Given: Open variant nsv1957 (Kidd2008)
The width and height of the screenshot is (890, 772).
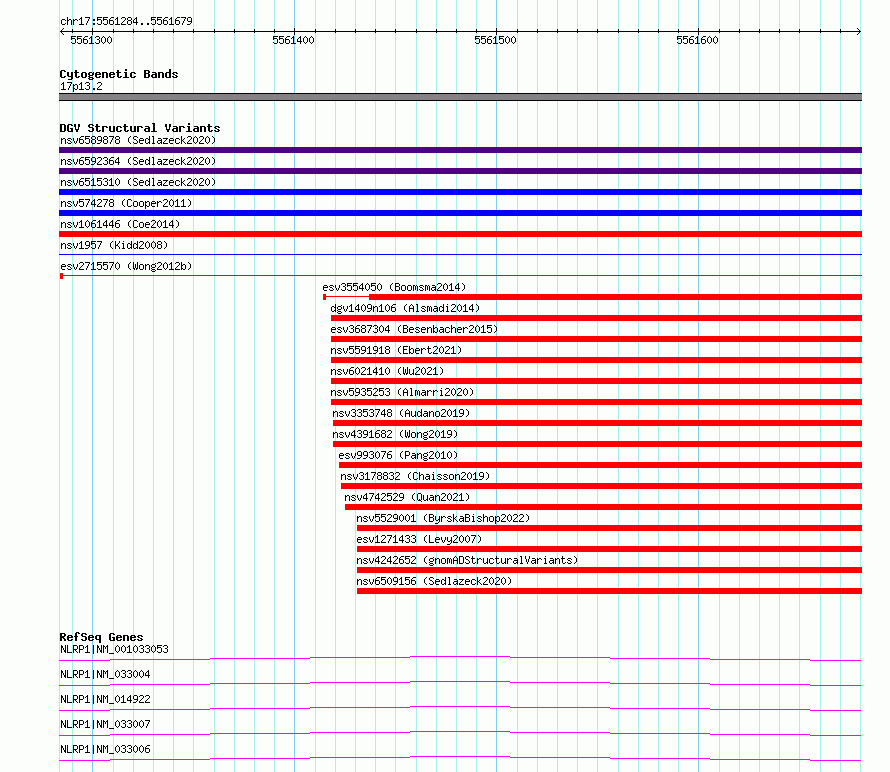Looking at the screenshot, I should tap(114, 245).
